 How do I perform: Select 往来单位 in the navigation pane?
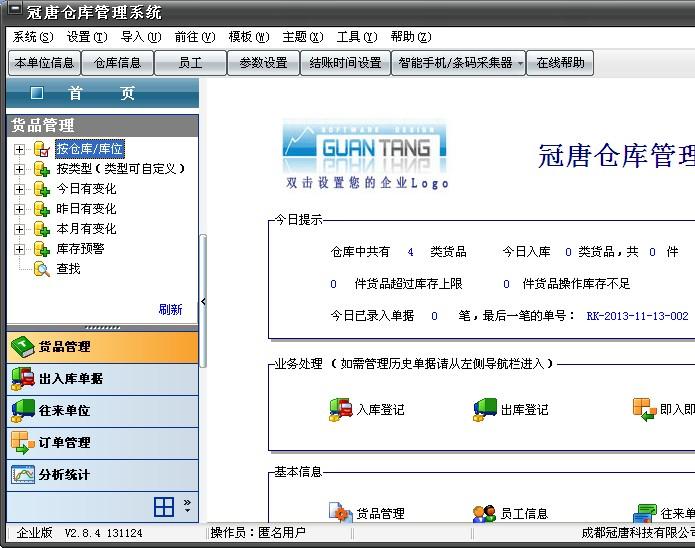tap(103, 411)
